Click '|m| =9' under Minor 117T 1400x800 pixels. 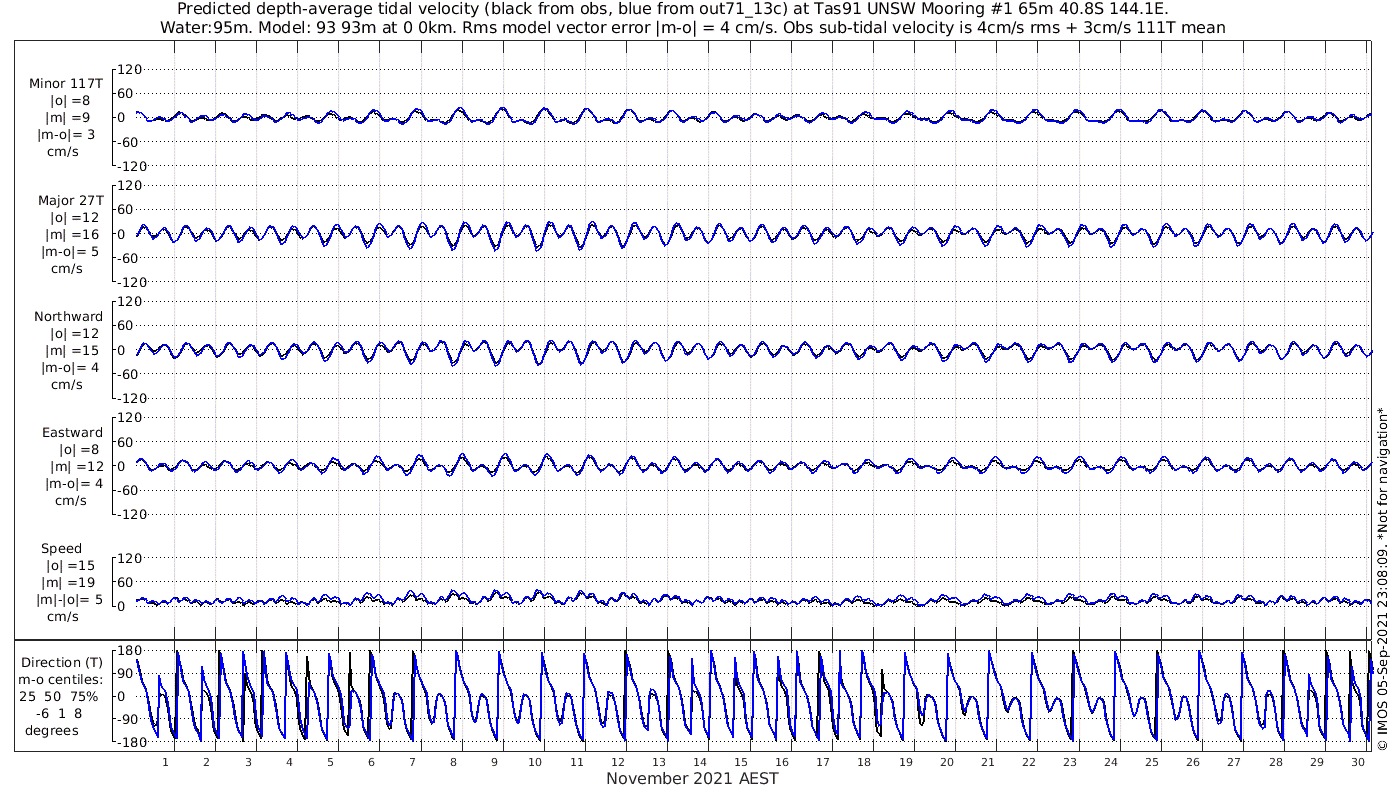(69, 118)
